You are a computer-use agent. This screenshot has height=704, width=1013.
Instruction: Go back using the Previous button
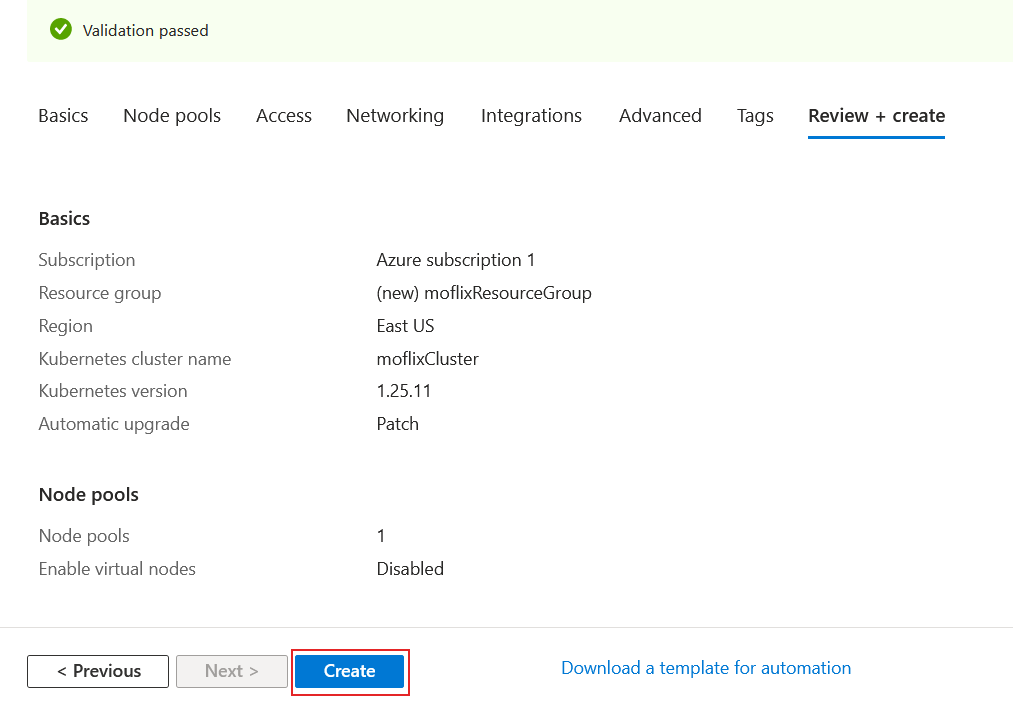coord(97,671)
